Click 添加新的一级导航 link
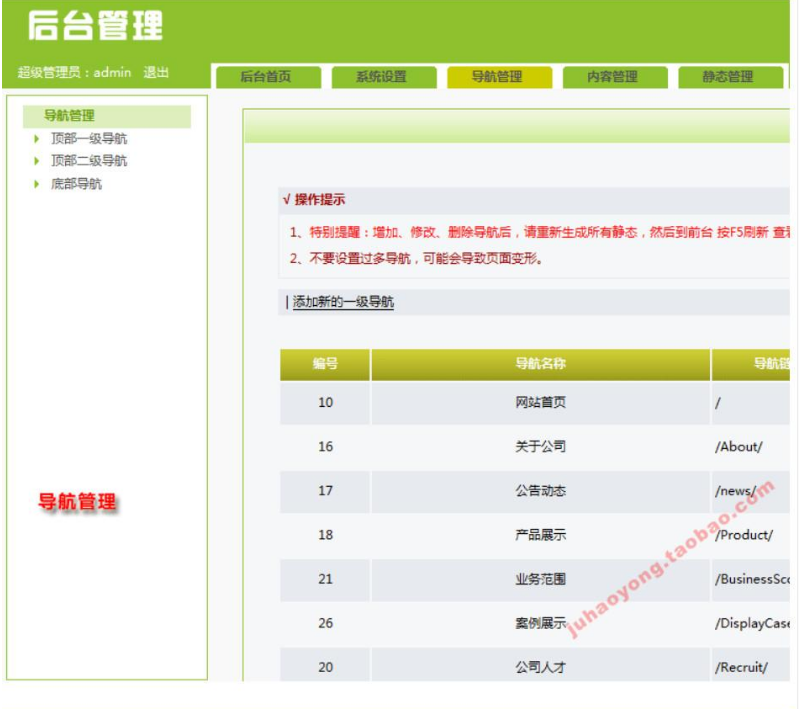 tap(343, 302)
